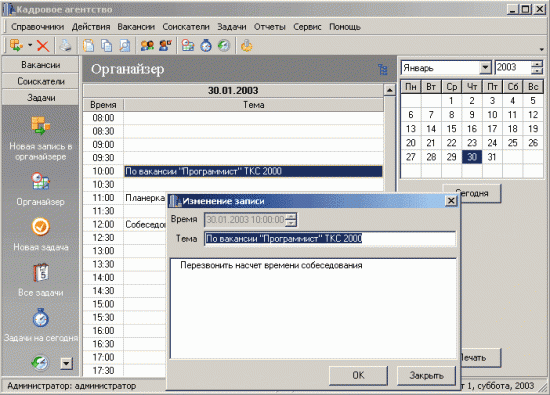Select day 12 in the calendar
The width and height of the screenshot is (550, 395).
pyautogui.click(x=533, y=115)
